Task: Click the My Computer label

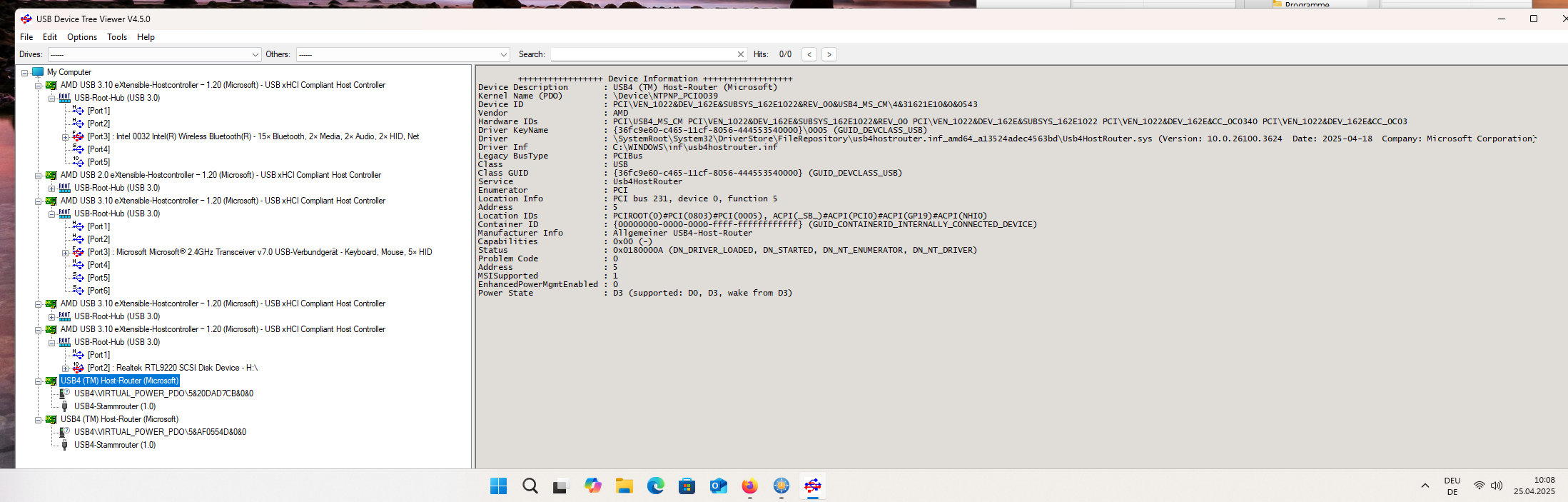Action: click(x=69, y=72)
